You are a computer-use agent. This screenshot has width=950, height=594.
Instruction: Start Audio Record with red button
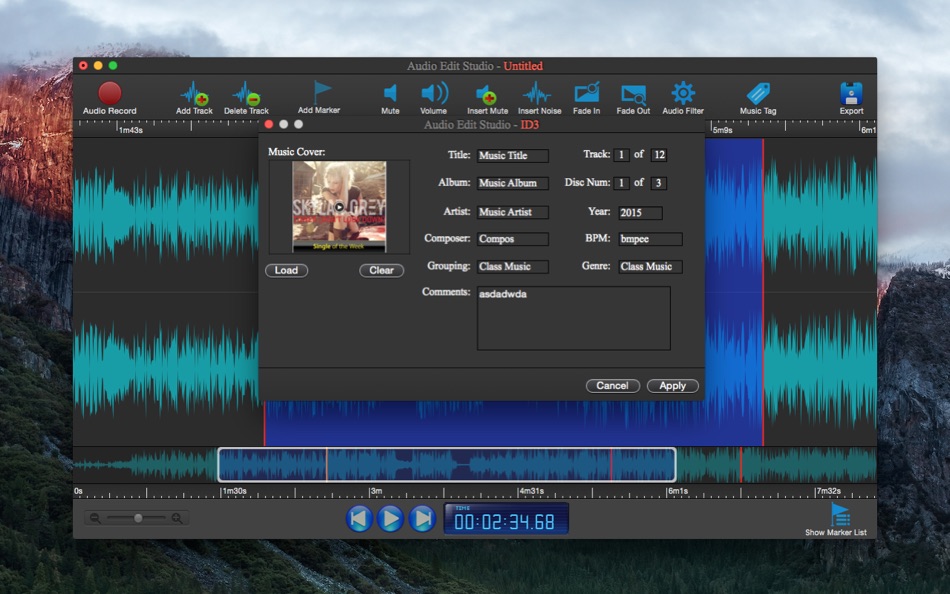click(x=110, y=93)
